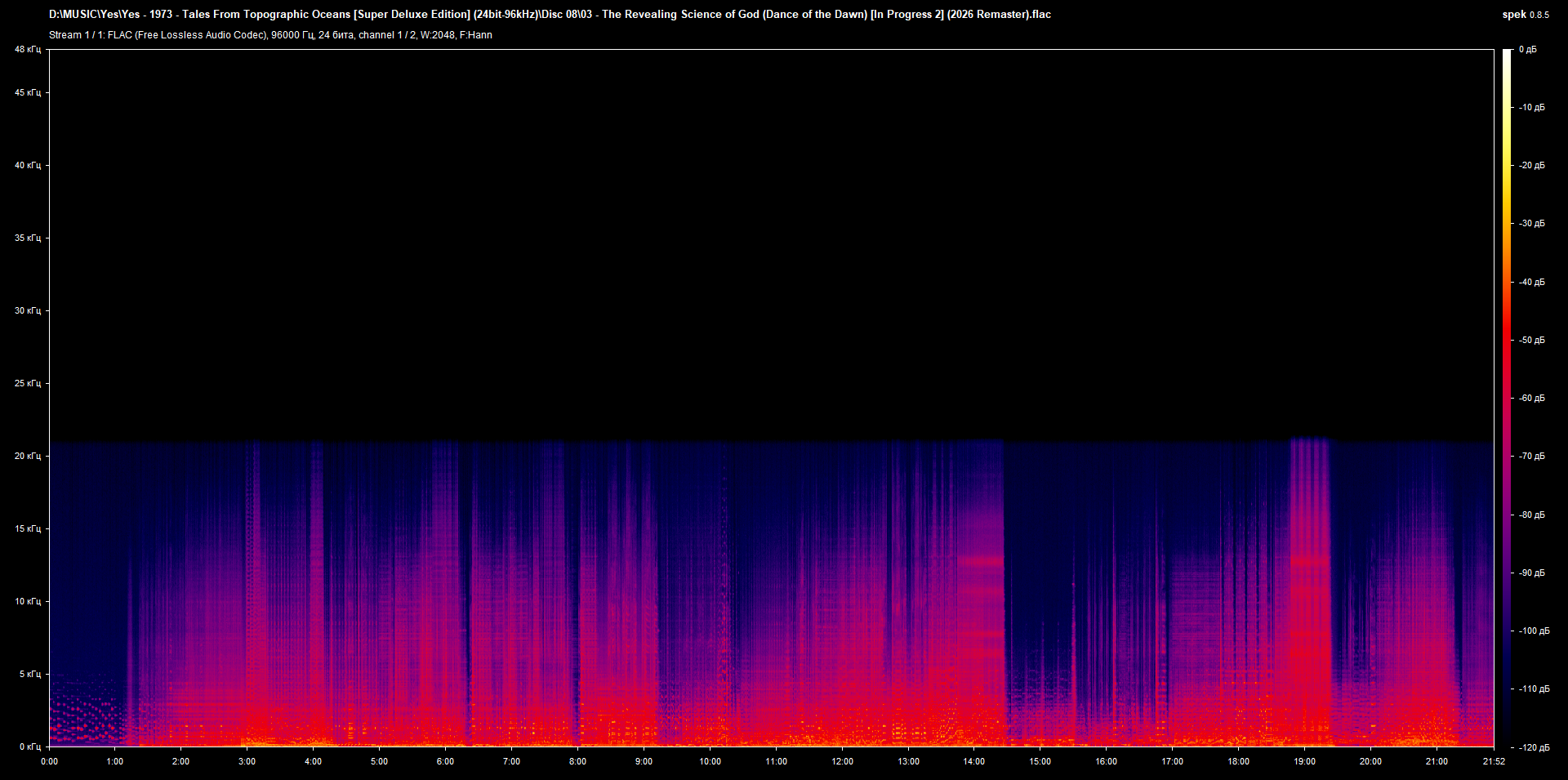Click the FLAC file path title text
The width and height of the screenshot is (1568, 780).
pyautogui.click(x=550, y=15)
